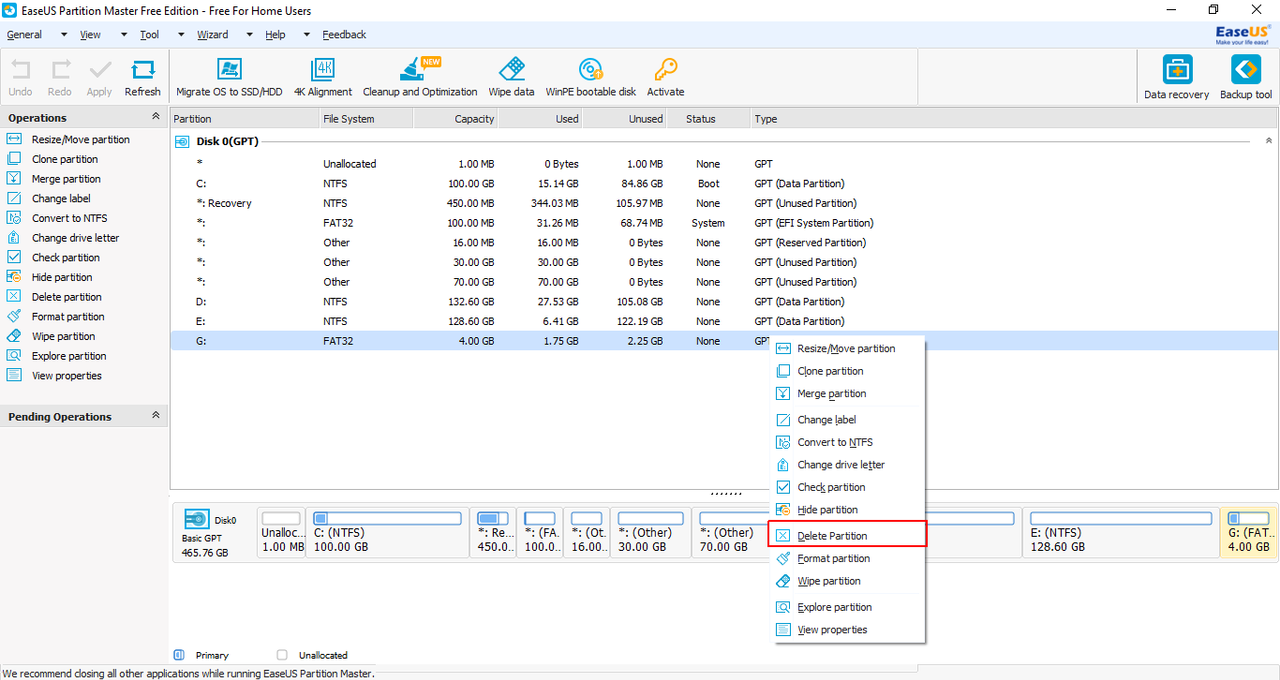Select Convert to NTFS in context menu
The image size is (1280, 680).
(847, 442)
